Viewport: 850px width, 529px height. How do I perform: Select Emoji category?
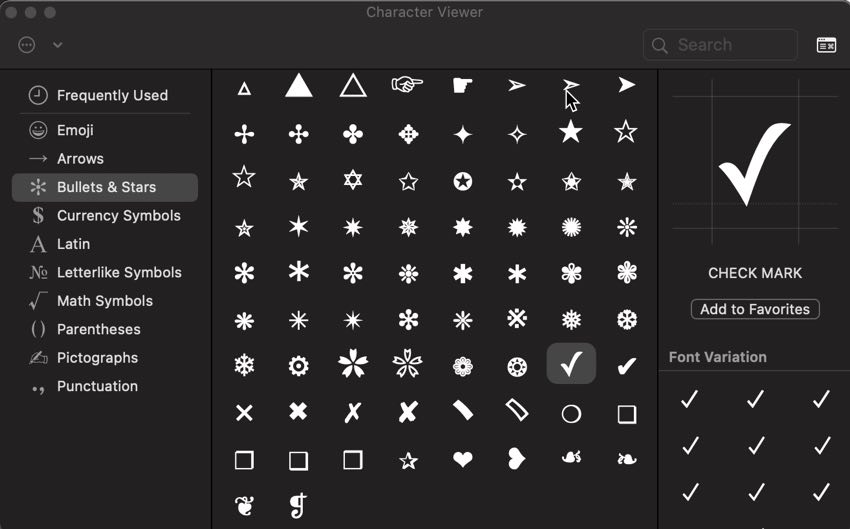click(x=105, y=130)
